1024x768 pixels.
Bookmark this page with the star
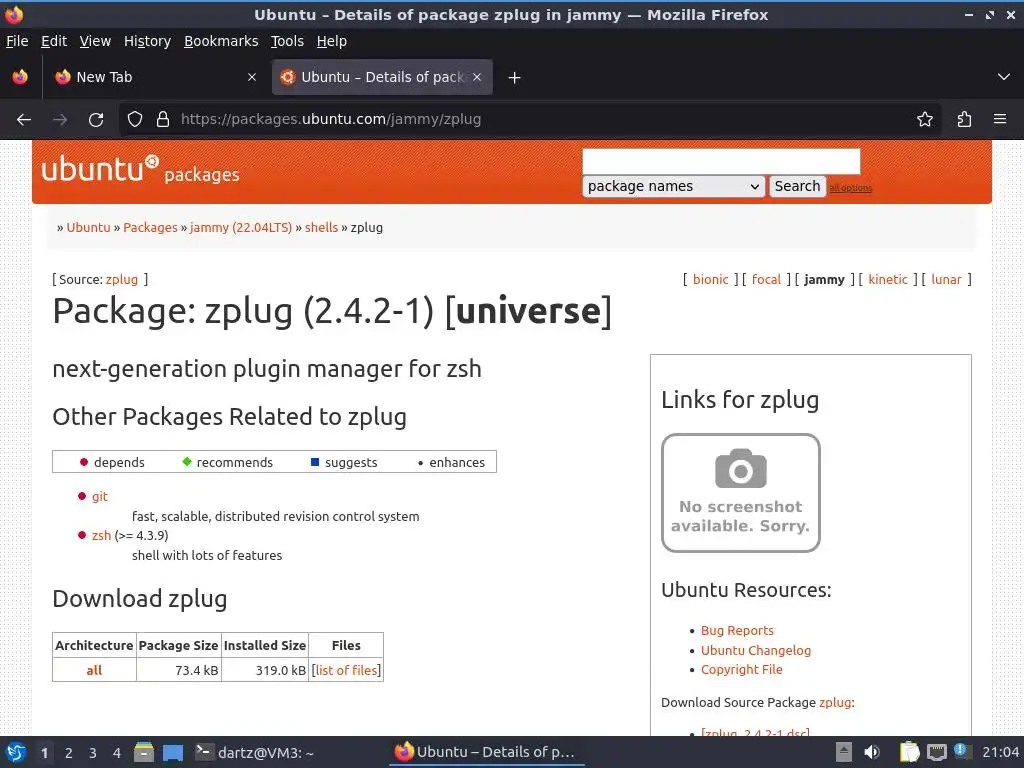pyautogui.click(x=925, y=120)
